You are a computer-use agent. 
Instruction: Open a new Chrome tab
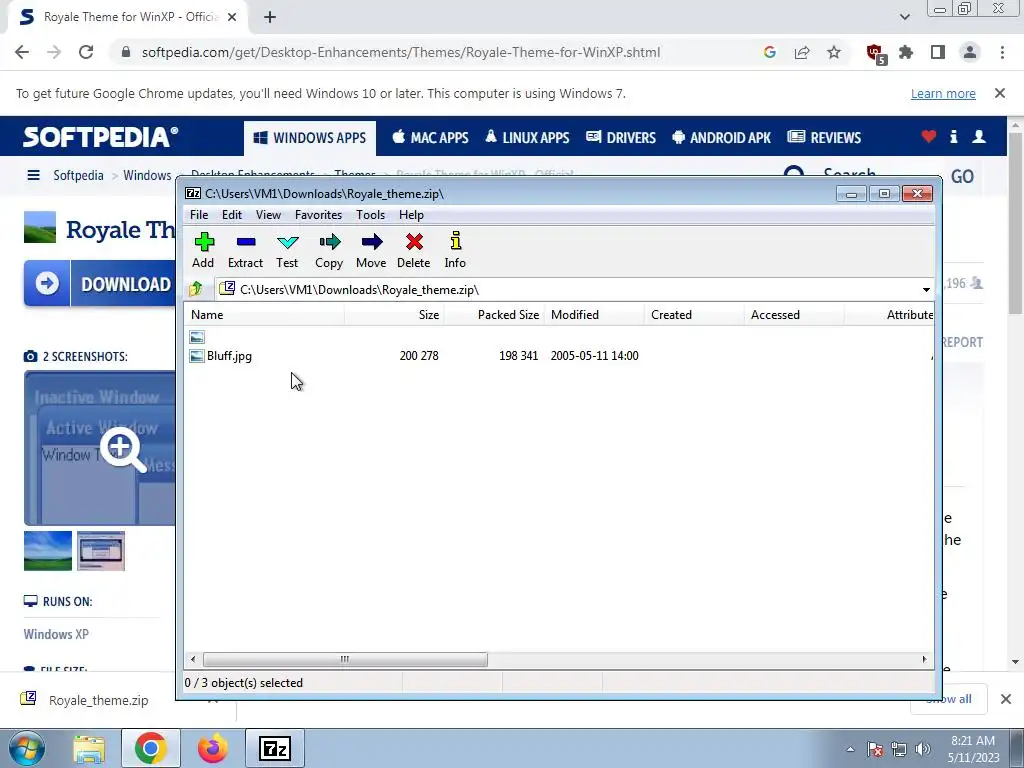tap(270, 18)
